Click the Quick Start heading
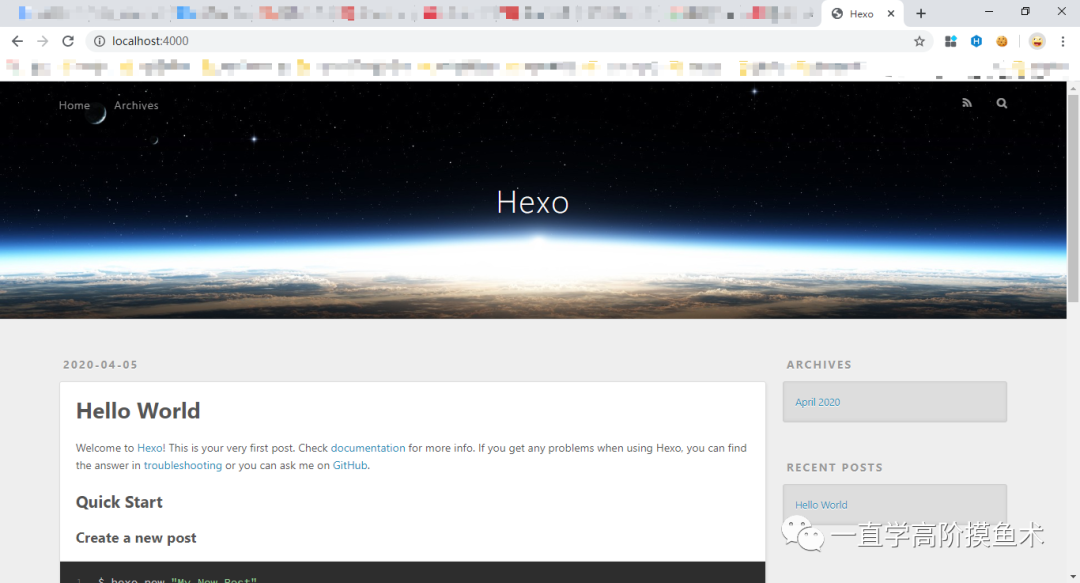This screenshot has height=583, width=1080. tap(119, 502)
